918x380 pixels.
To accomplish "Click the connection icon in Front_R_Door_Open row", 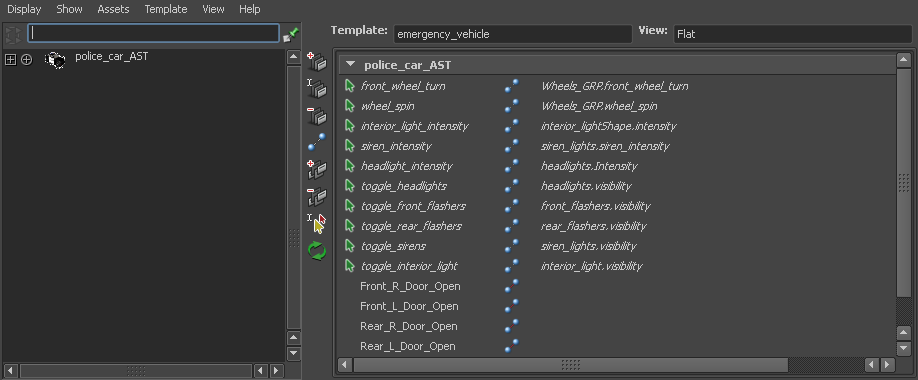I will click(511, 286).
